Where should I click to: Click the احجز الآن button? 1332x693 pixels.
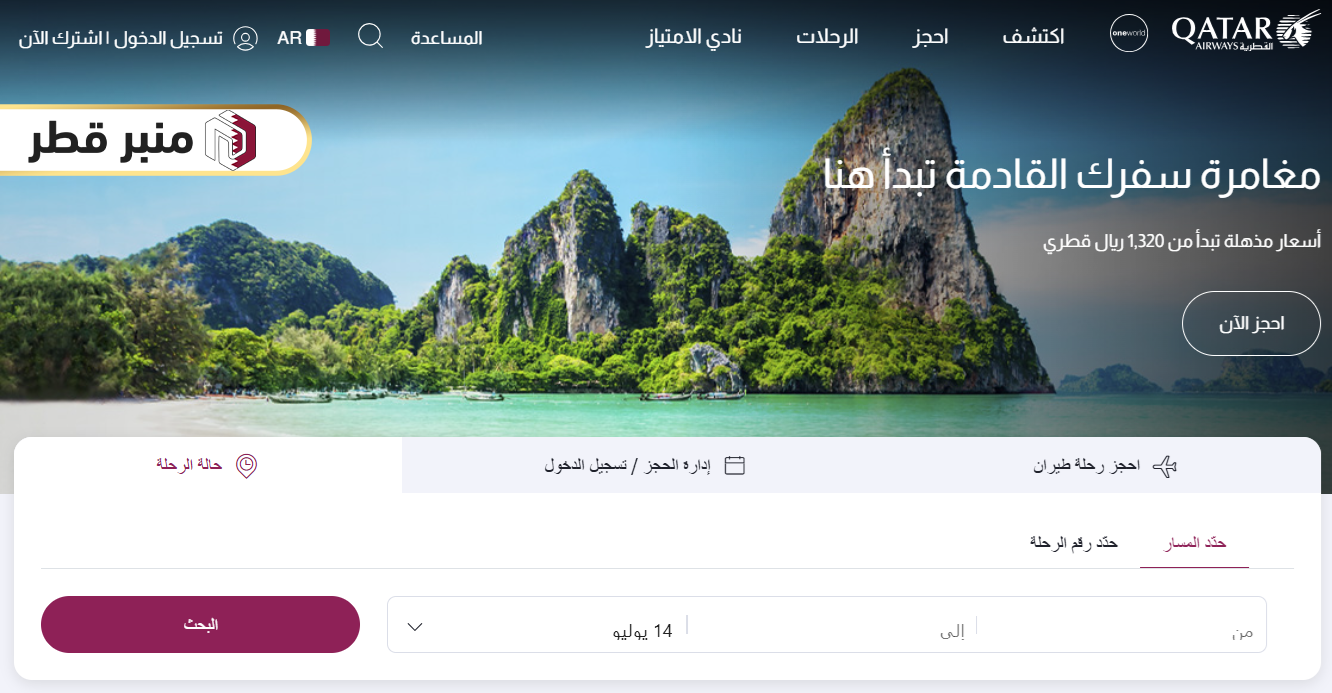tap(1251, 323)
